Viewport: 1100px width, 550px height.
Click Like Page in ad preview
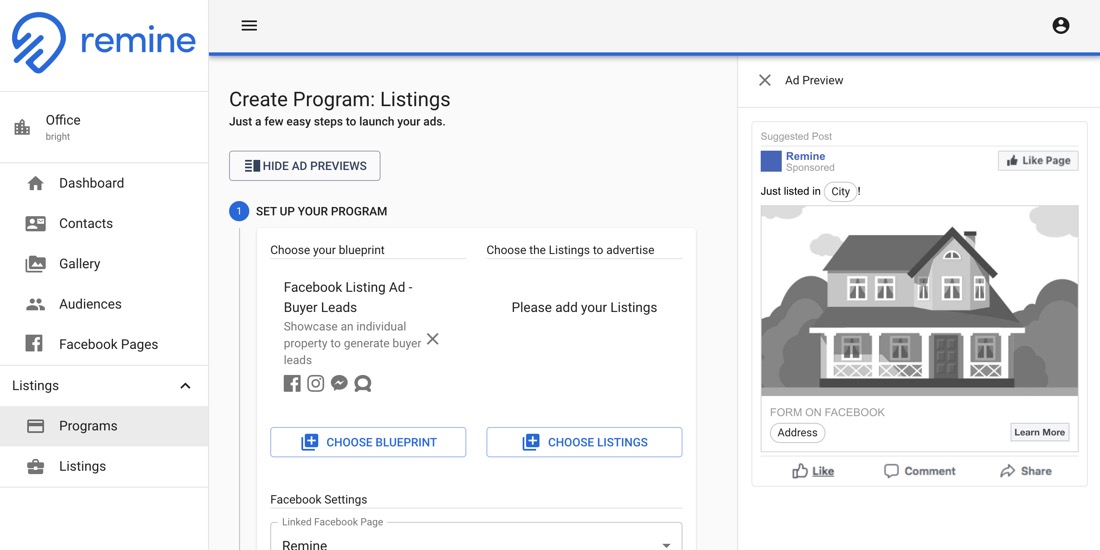[1038, 161]
